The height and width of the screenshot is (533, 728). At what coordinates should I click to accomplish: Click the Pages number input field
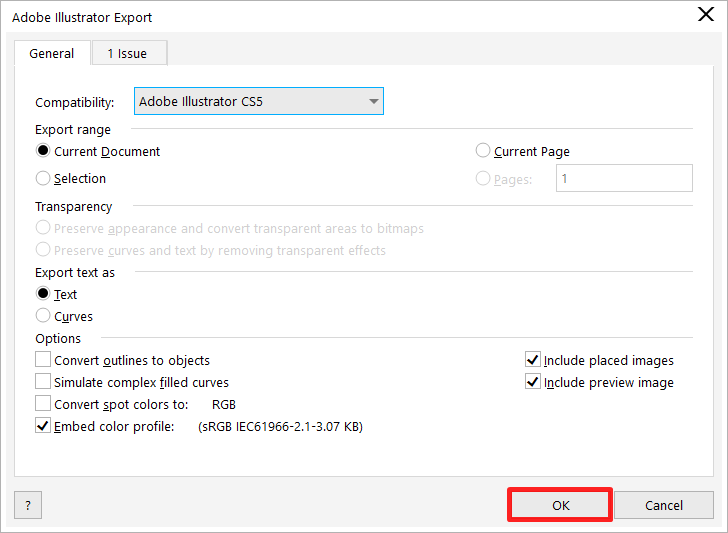pyautogui.click(x=624, y=178)
